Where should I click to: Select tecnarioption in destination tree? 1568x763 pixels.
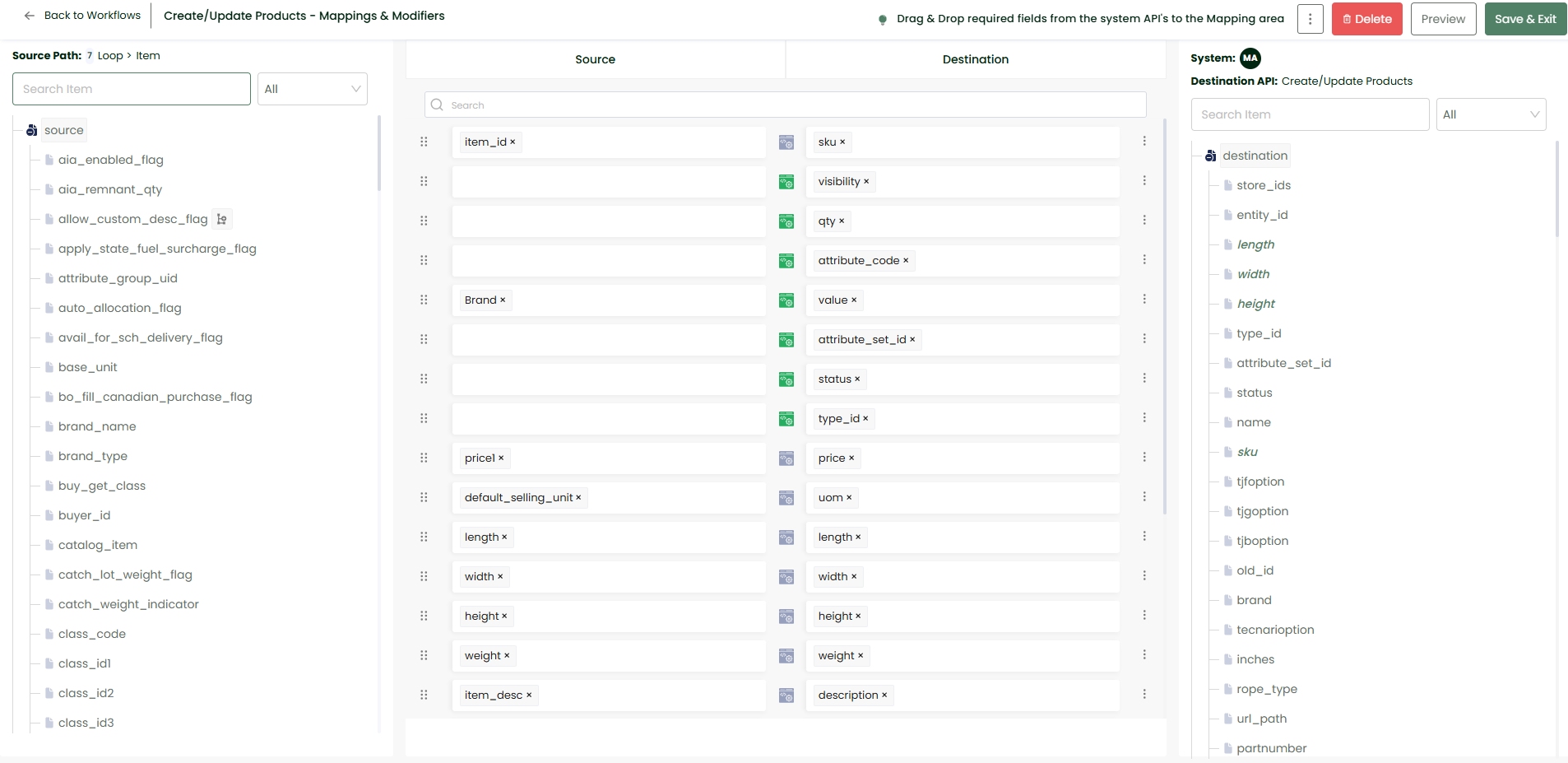coord(1275,630)
